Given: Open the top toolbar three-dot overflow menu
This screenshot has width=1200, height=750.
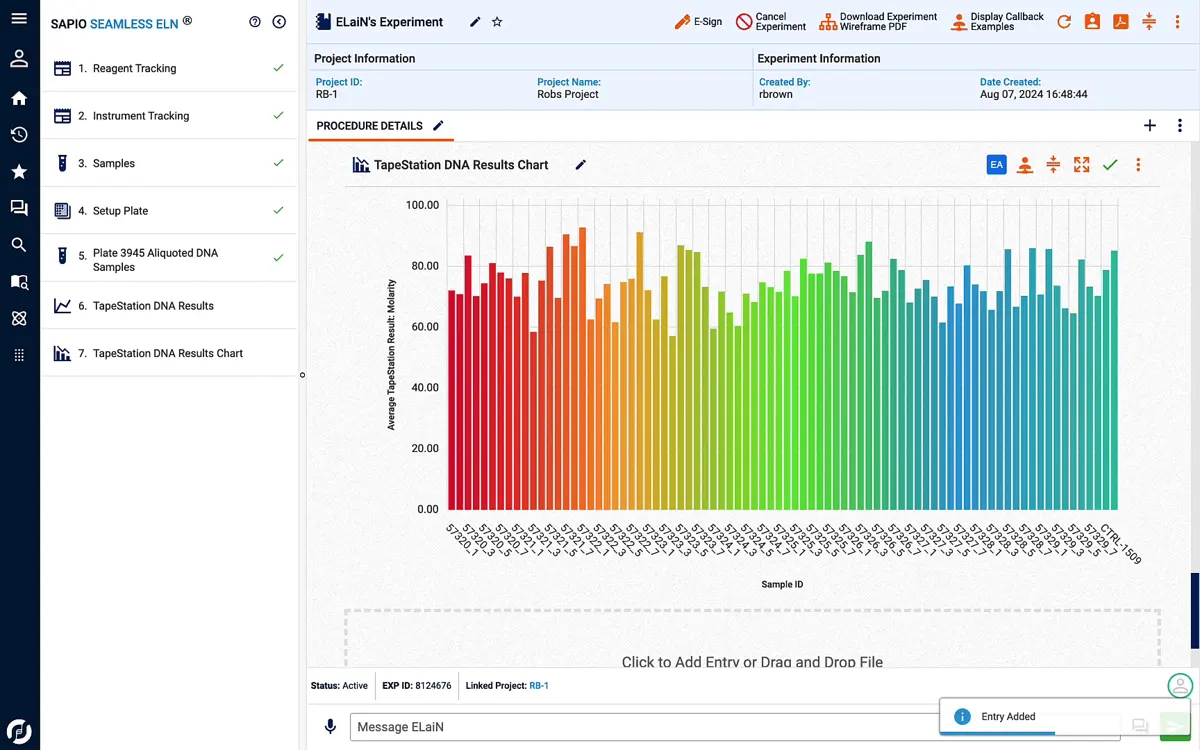Looking at the screenshot, I should 1177,22.
